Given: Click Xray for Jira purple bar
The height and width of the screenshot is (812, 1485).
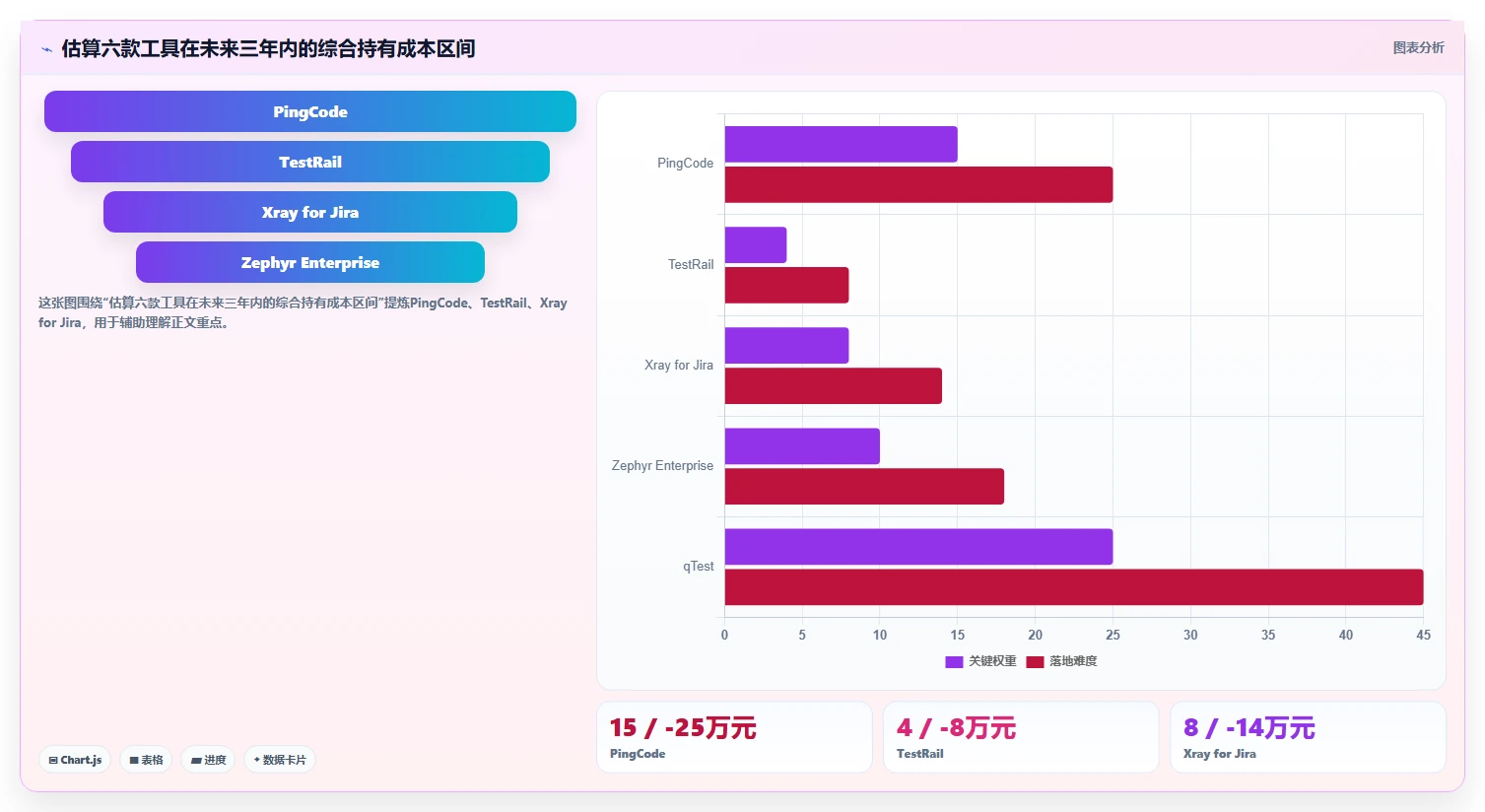Looking at the screenshot, I should [x=786, y=345].
